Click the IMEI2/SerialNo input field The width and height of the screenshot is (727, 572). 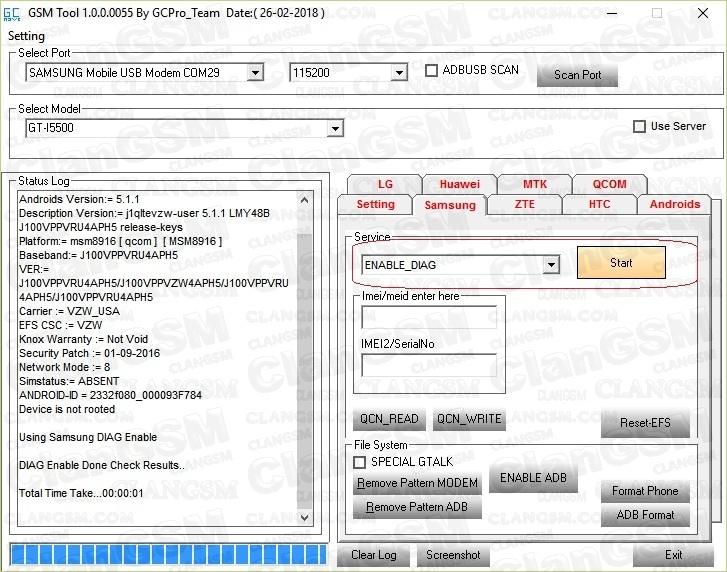(429, 365)
